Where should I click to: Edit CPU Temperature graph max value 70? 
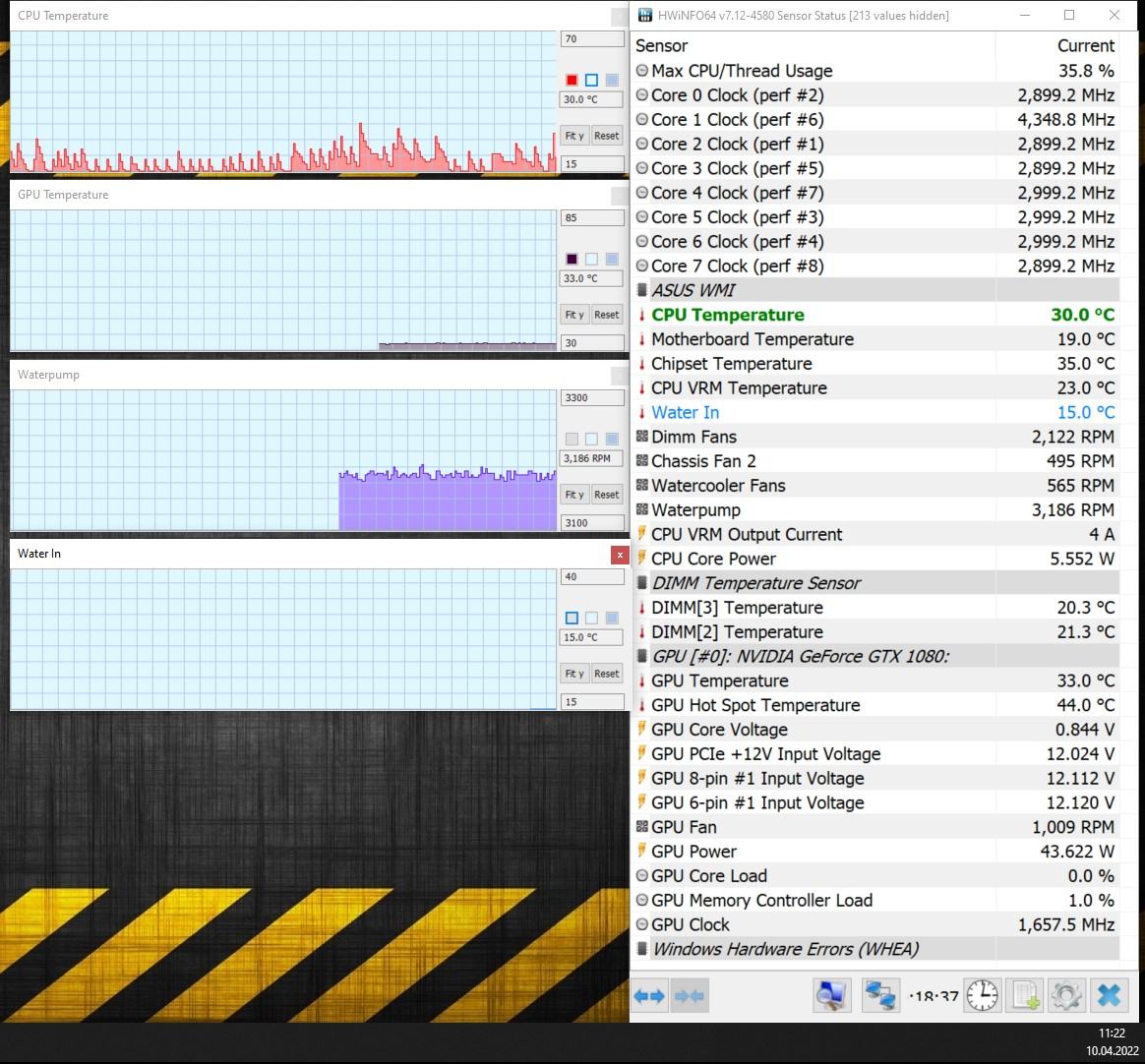[592, 38]
